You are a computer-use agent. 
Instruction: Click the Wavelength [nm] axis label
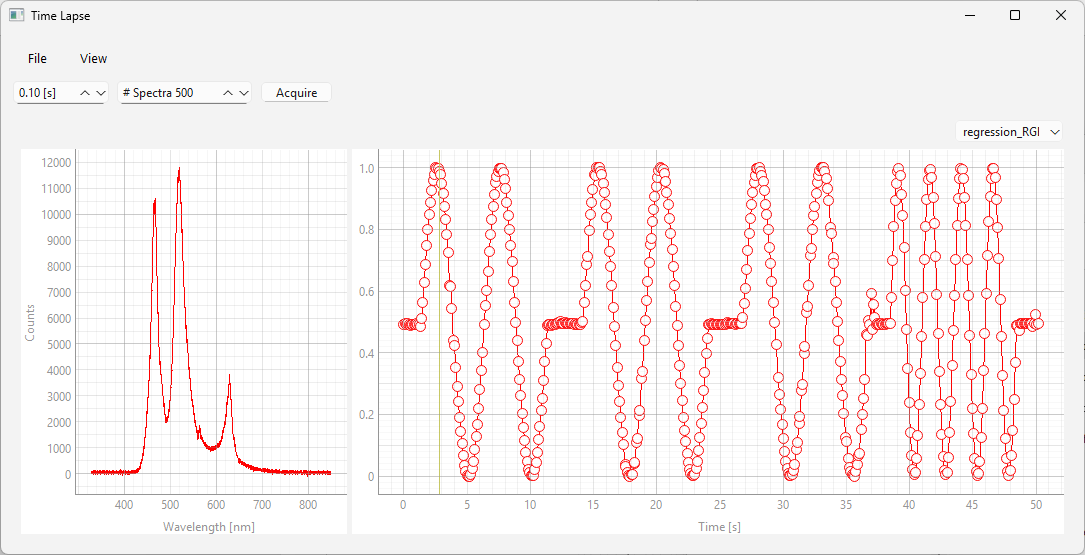pyautogui.click(x=210, y=526)
